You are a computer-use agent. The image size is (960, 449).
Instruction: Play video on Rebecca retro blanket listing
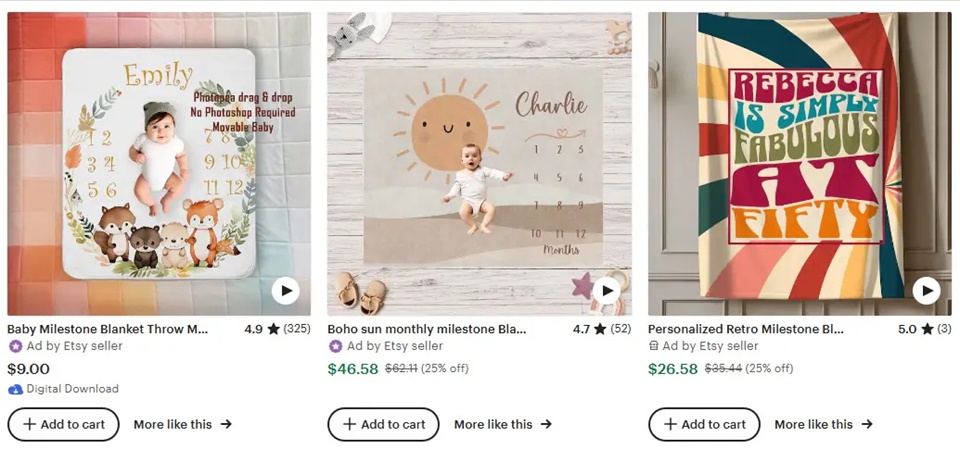point(926,291)
